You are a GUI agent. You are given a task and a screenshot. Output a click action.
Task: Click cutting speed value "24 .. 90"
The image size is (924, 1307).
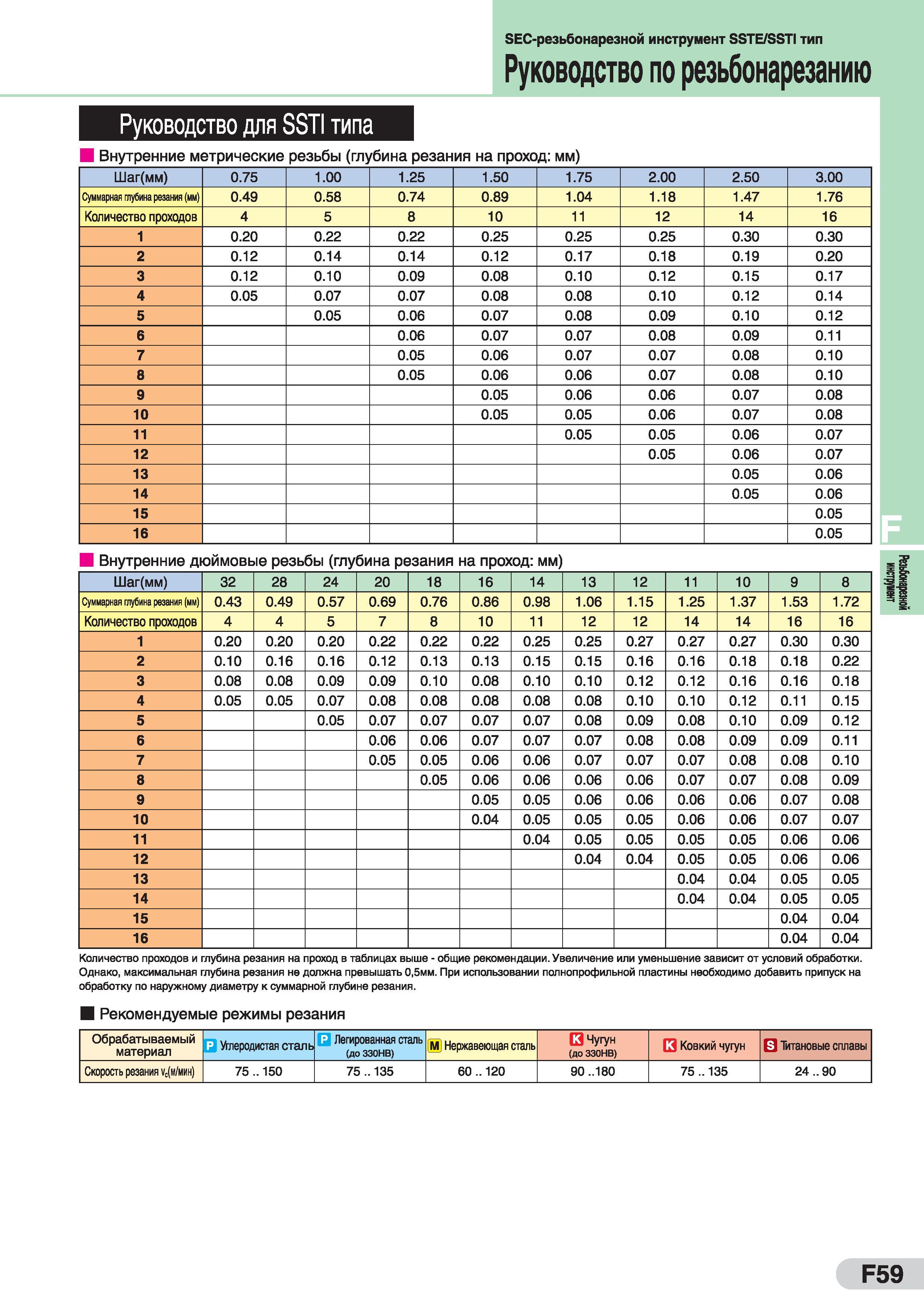[815, 1071]
